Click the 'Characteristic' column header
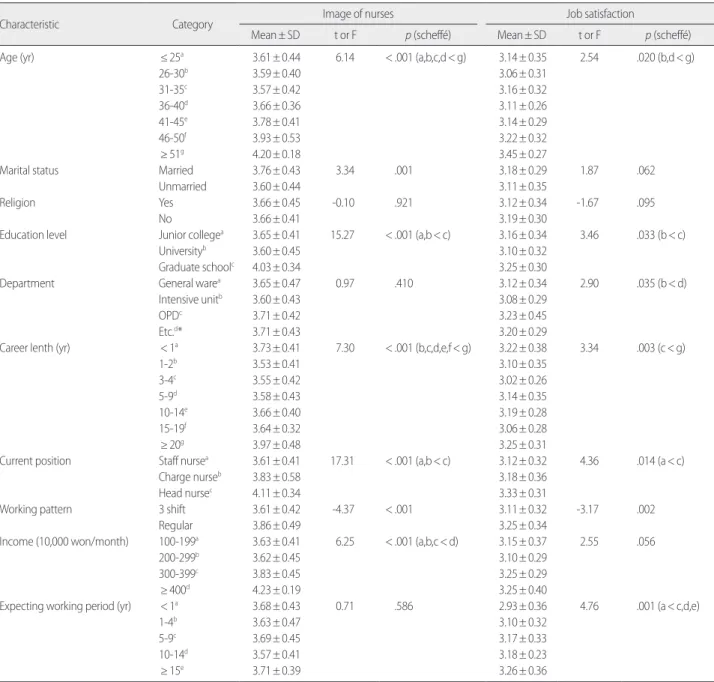Screen dimensions: 714x682 point(30,24)
